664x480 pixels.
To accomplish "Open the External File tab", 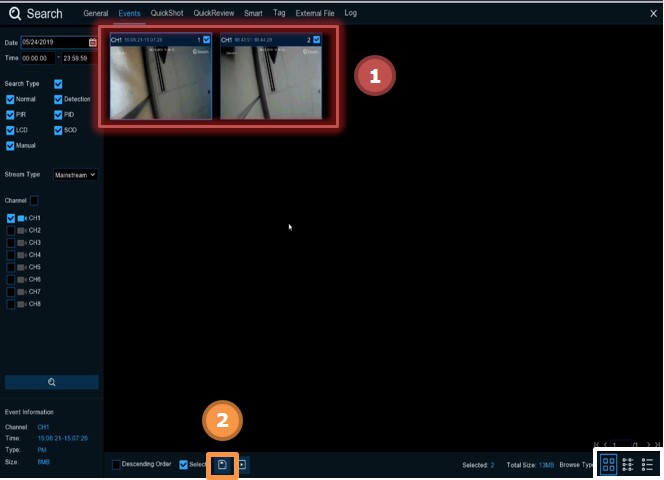I will pos(314,14).
